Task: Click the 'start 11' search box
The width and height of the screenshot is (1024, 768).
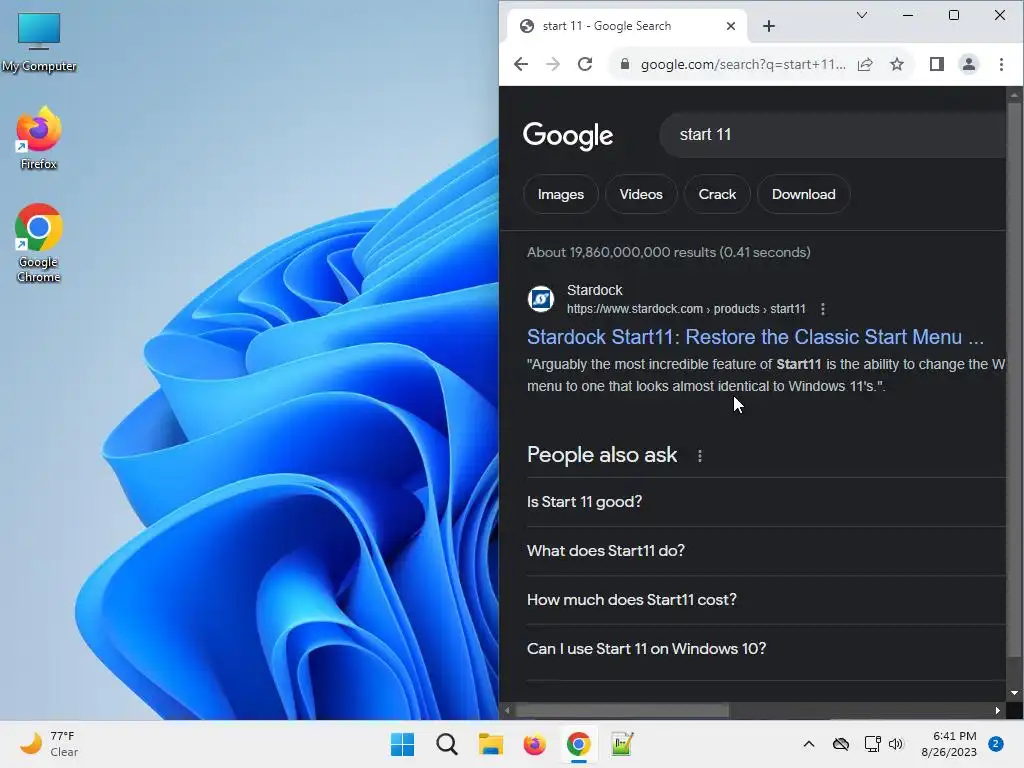Action: click(x=833, y=135)
